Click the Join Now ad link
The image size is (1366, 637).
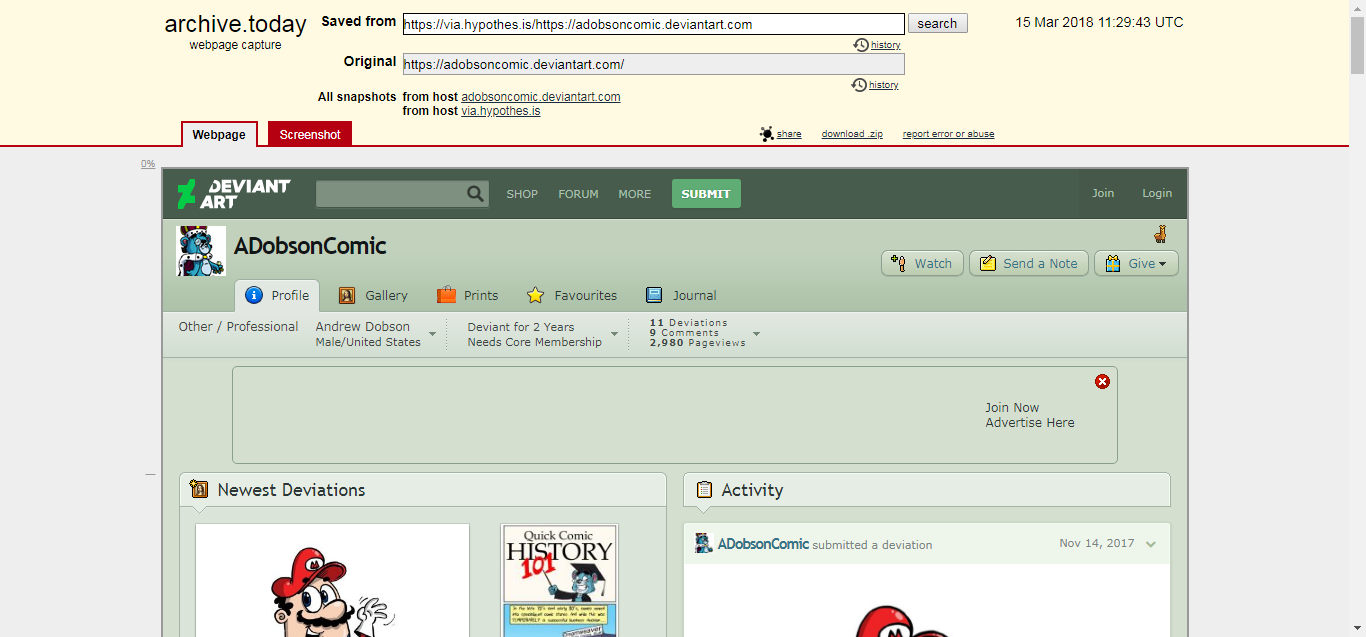[1012, 408]
